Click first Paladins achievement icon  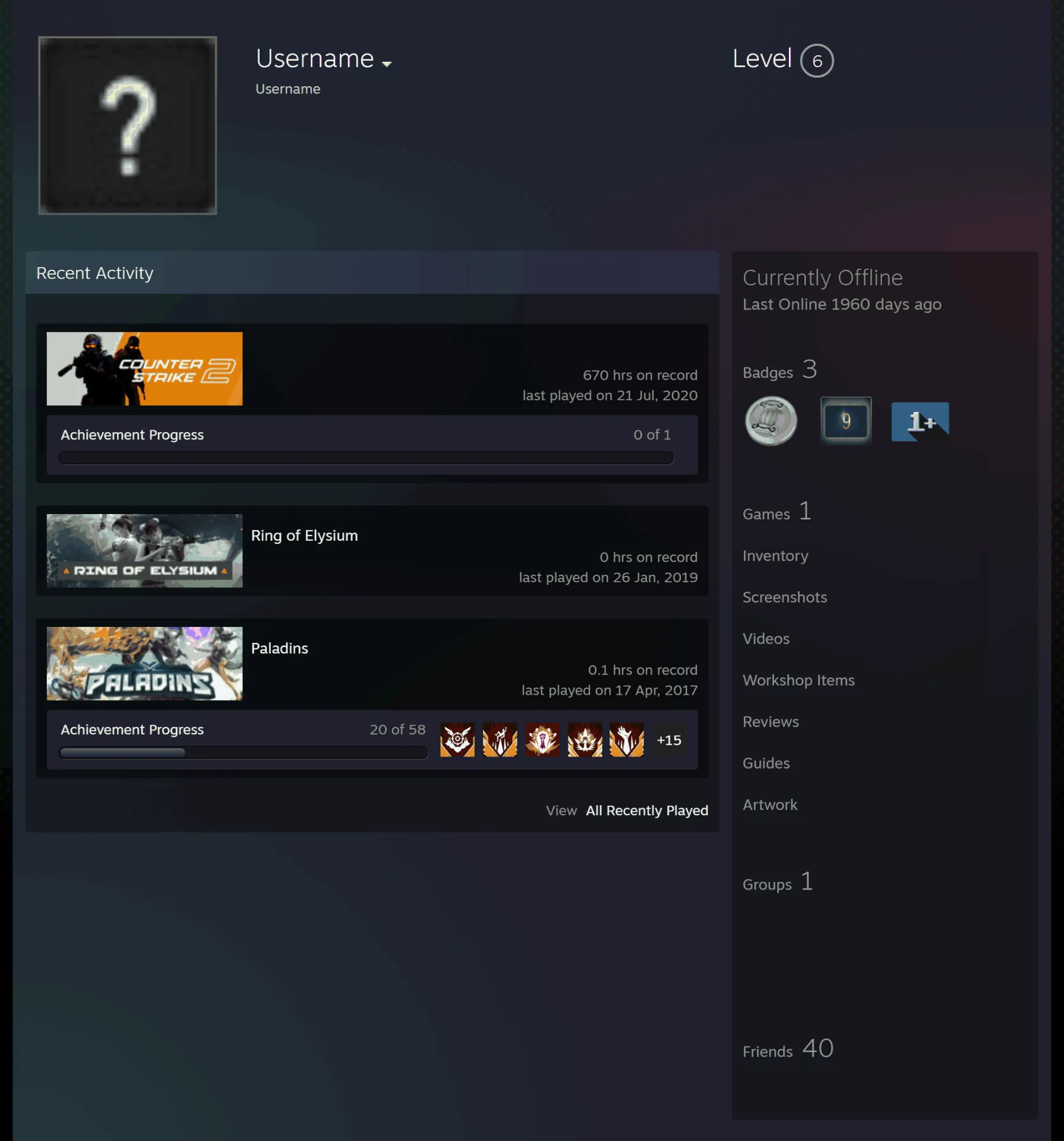(x=457, y=740)
